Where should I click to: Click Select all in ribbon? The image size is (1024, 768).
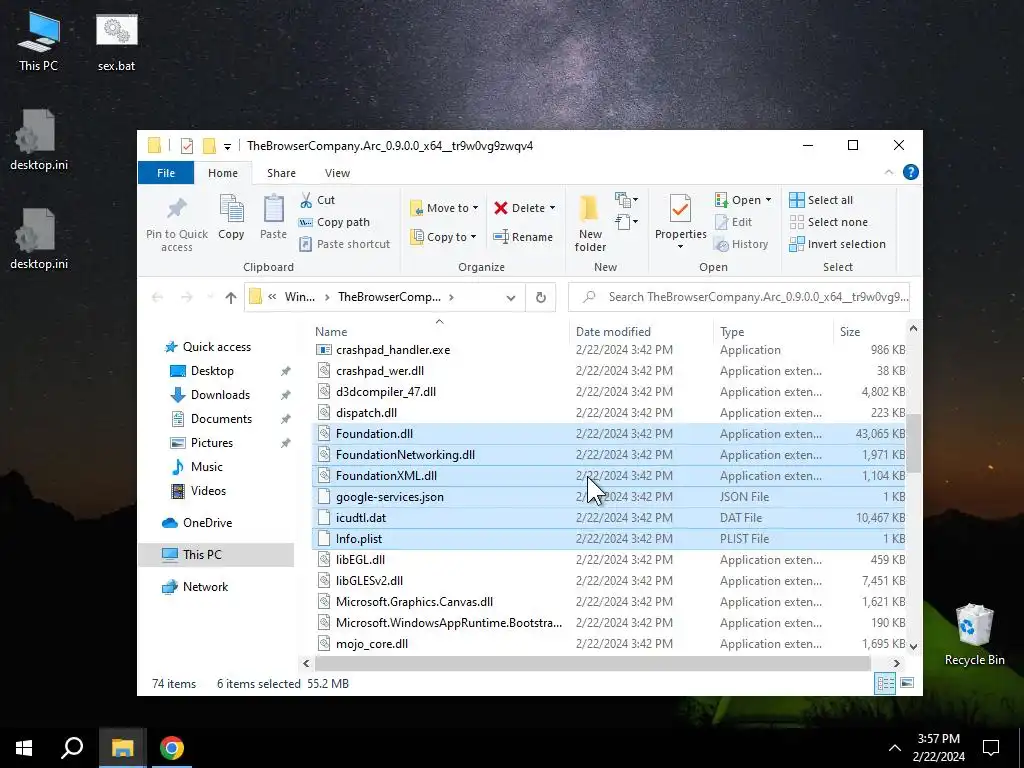821,200
